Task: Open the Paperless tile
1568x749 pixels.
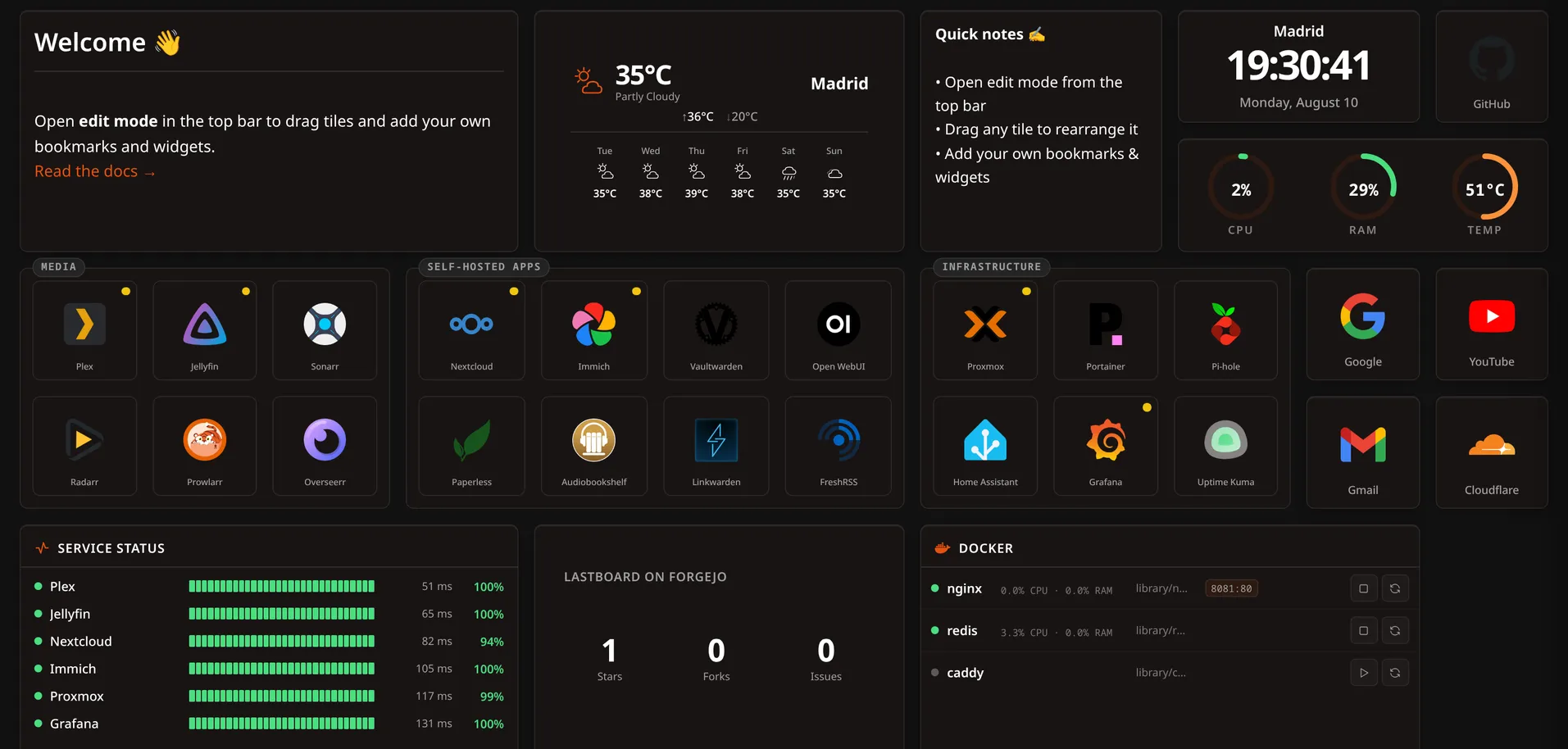Action: [x=471, y=446]
